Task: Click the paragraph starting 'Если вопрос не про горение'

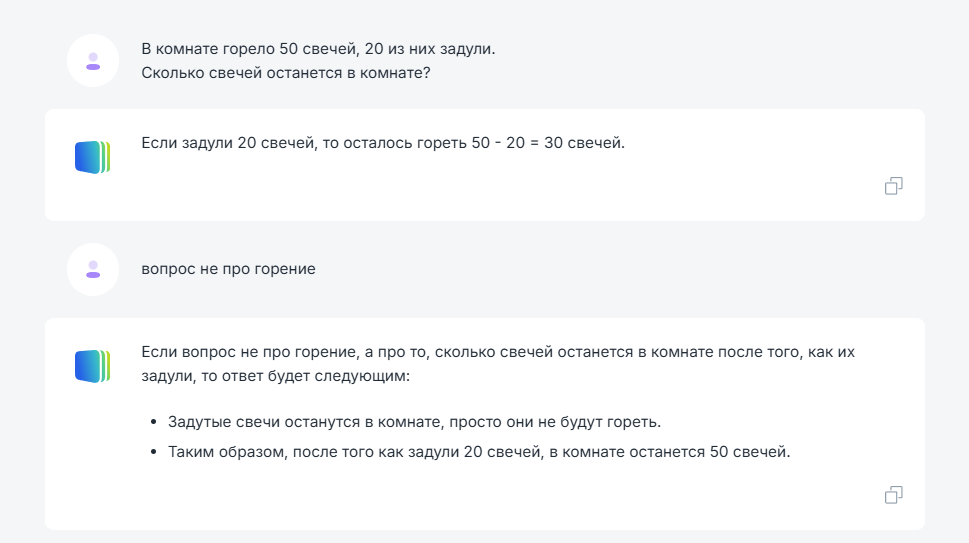Action: tap(498, 364)
